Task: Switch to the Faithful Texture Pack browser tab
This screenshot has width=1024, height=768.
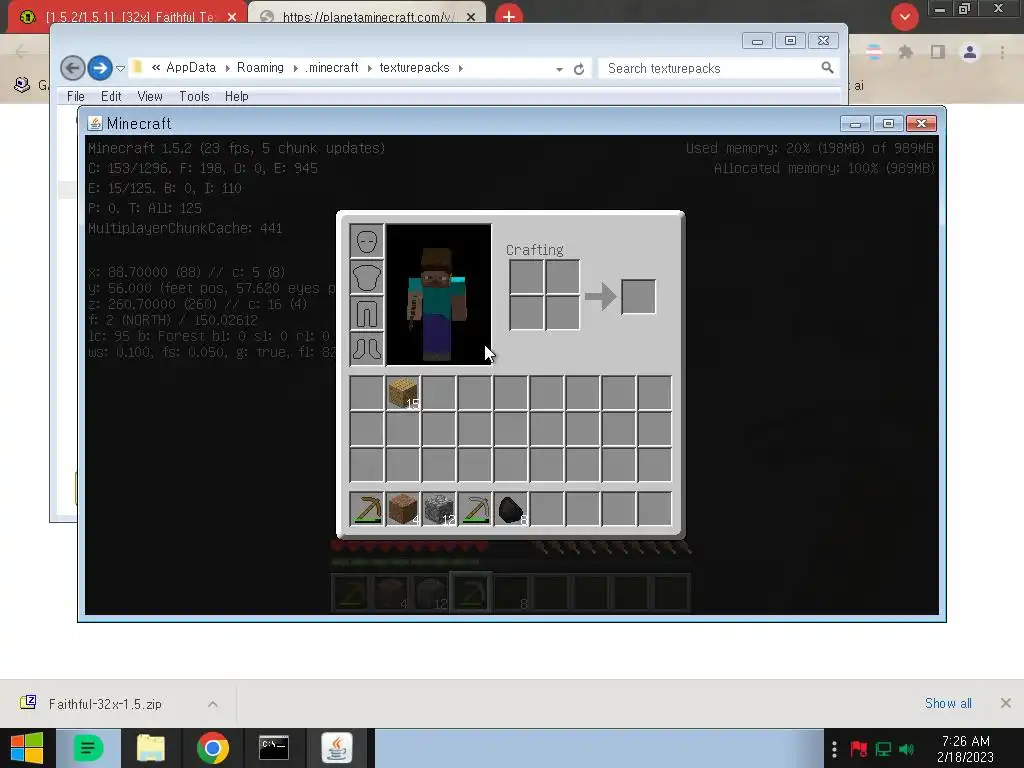Action: (127, 17)
